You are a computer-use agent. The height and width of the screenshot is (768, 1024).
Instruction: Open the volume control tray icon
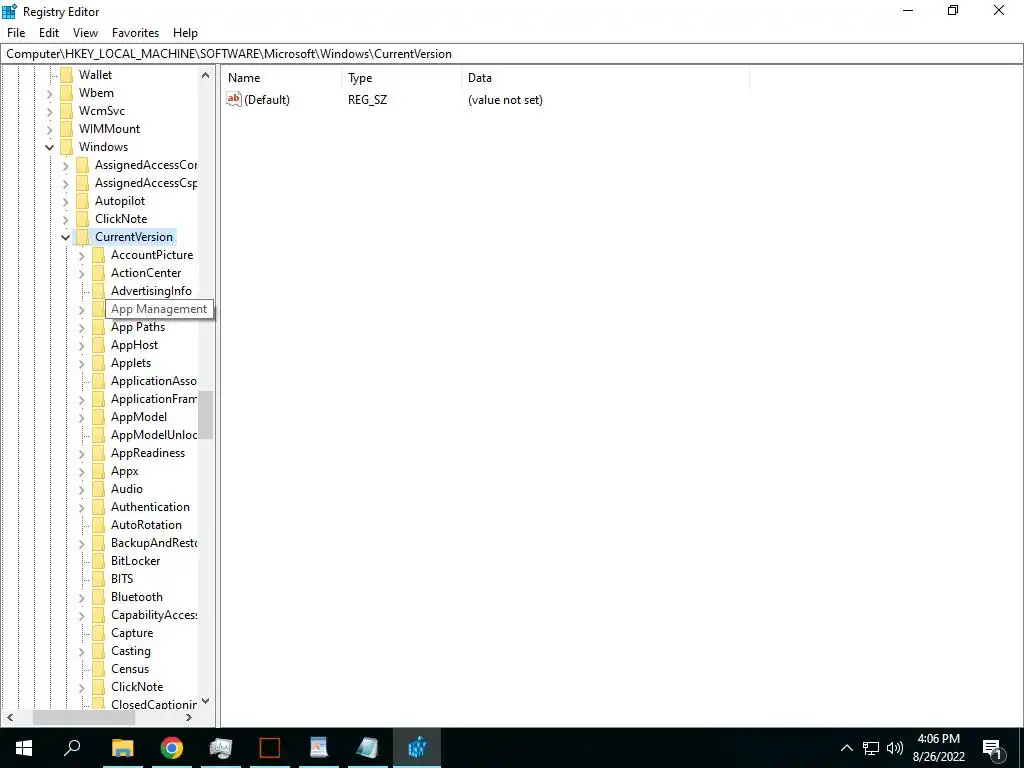point(895,748)
